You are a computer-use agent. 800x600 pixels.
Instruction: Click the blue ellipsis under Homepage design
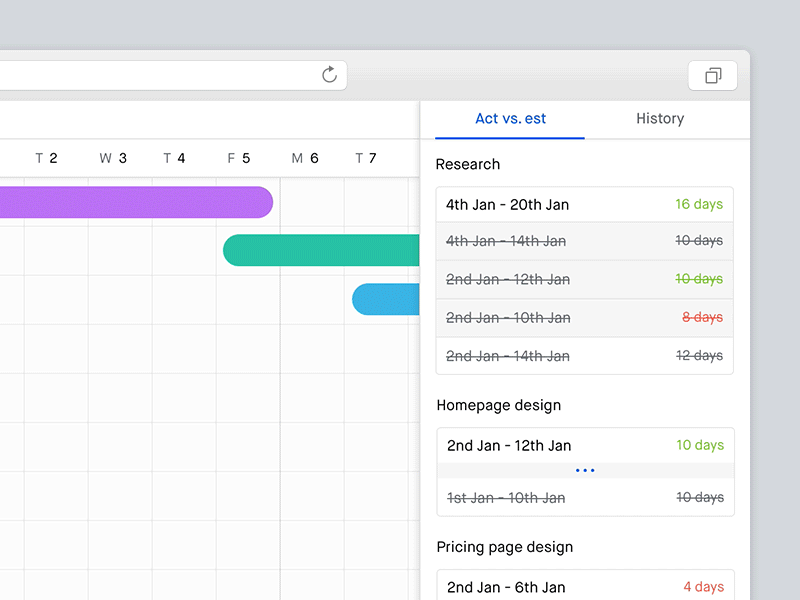(x=585, y=470)
